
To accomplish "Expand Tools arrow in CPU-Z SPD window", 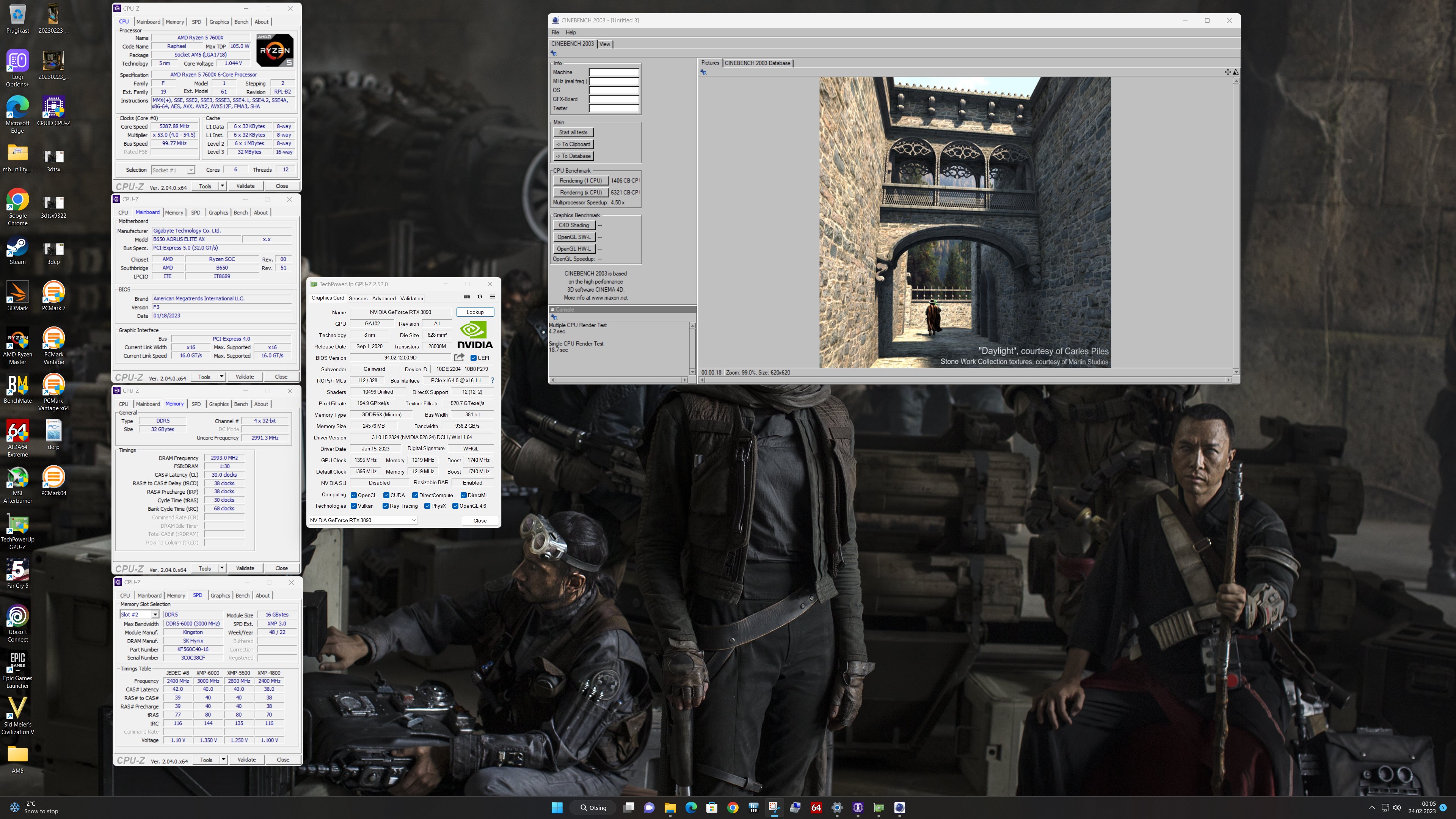I will [x=223, y=759].
